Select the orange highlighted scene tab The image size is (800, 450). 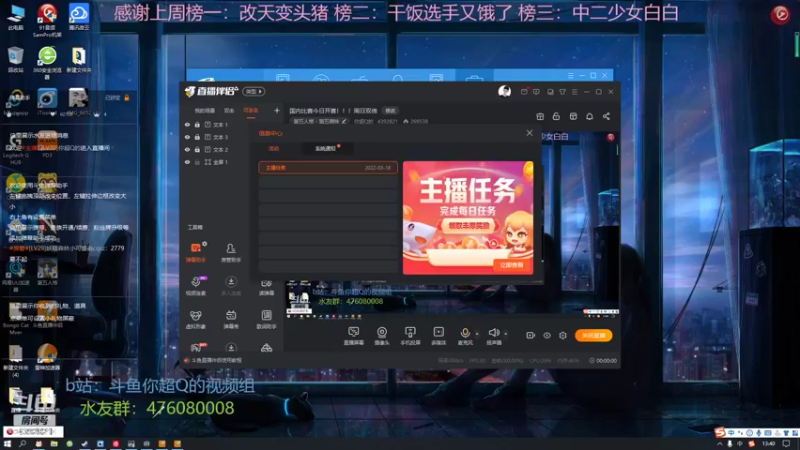pos(251,110)
